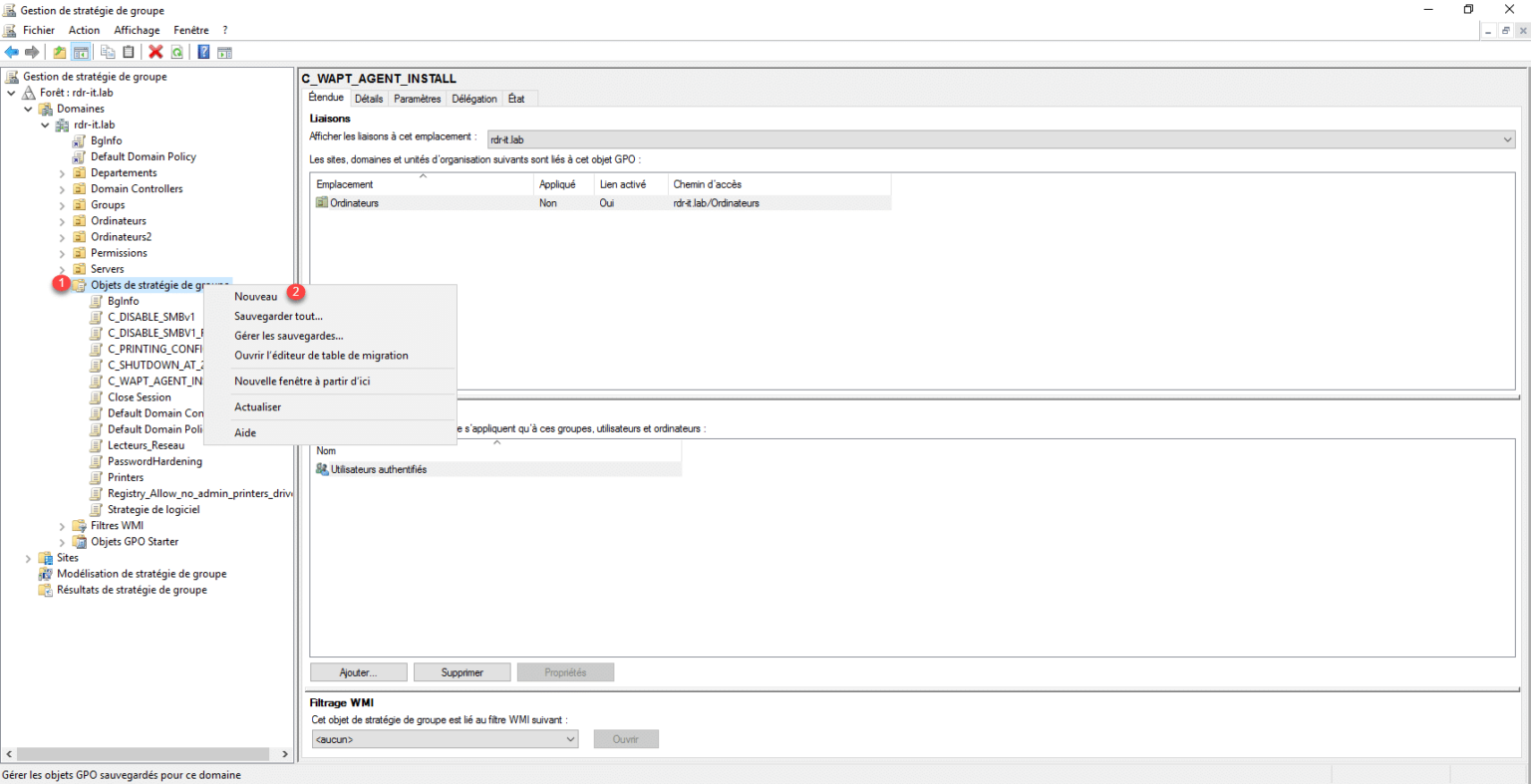Switch to the Détails tab
1531x784 pixels.
(369, 99)
